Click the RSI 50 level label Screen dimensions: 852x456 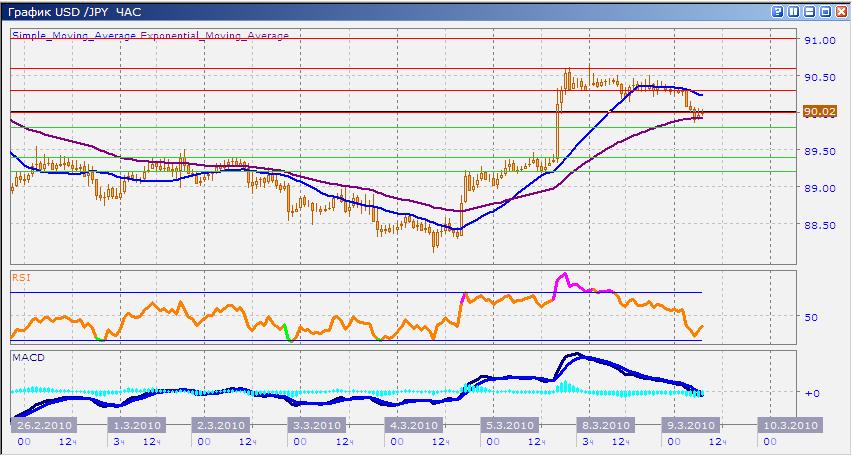pos(812,317)
